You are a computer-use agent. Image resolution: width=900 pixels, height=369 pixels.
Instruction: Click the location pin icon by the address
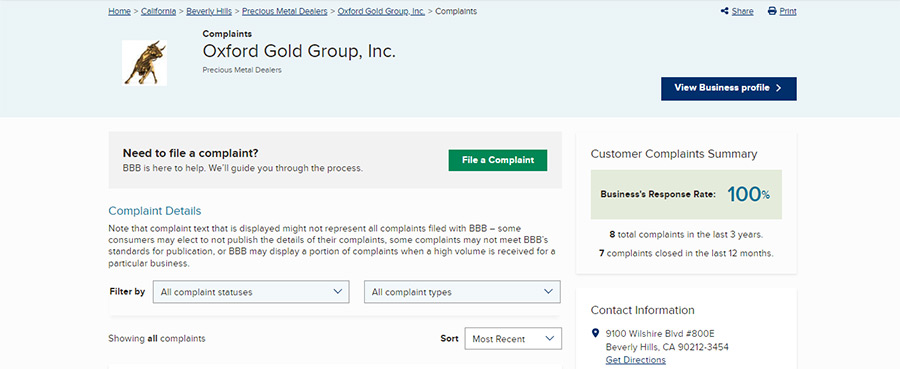(x=595, y=333)
